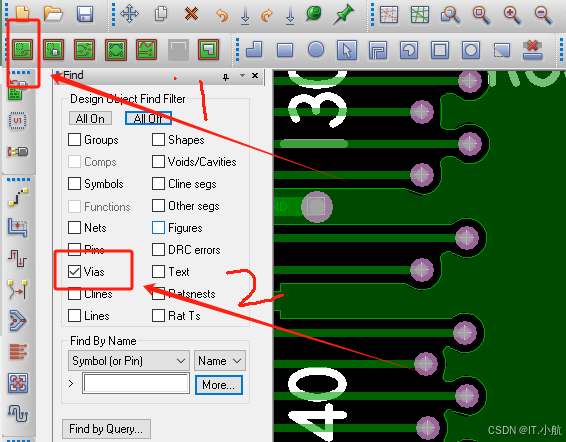Select the first green mode icon in second toolbar
Screen dimensions: 566x442
coord(22,49)
